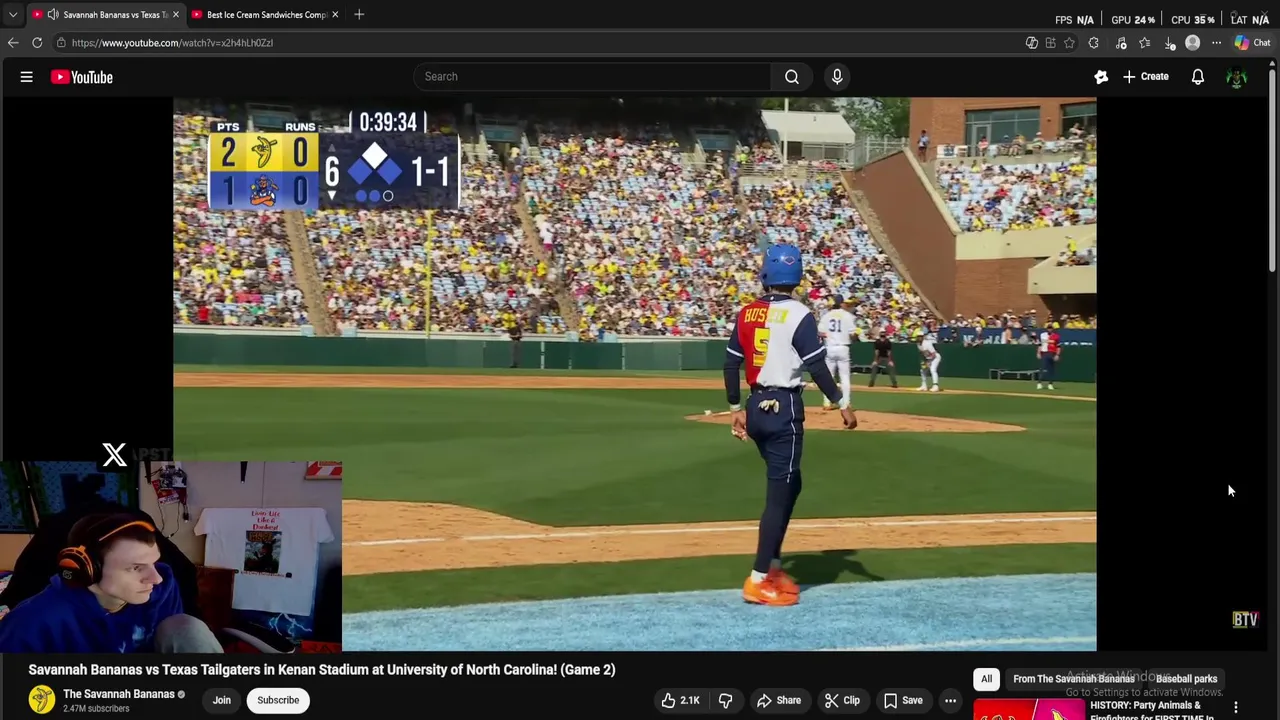Start voice search with the microphone icon
Screen dimensions: 1280x720
(x=837, y=76)
